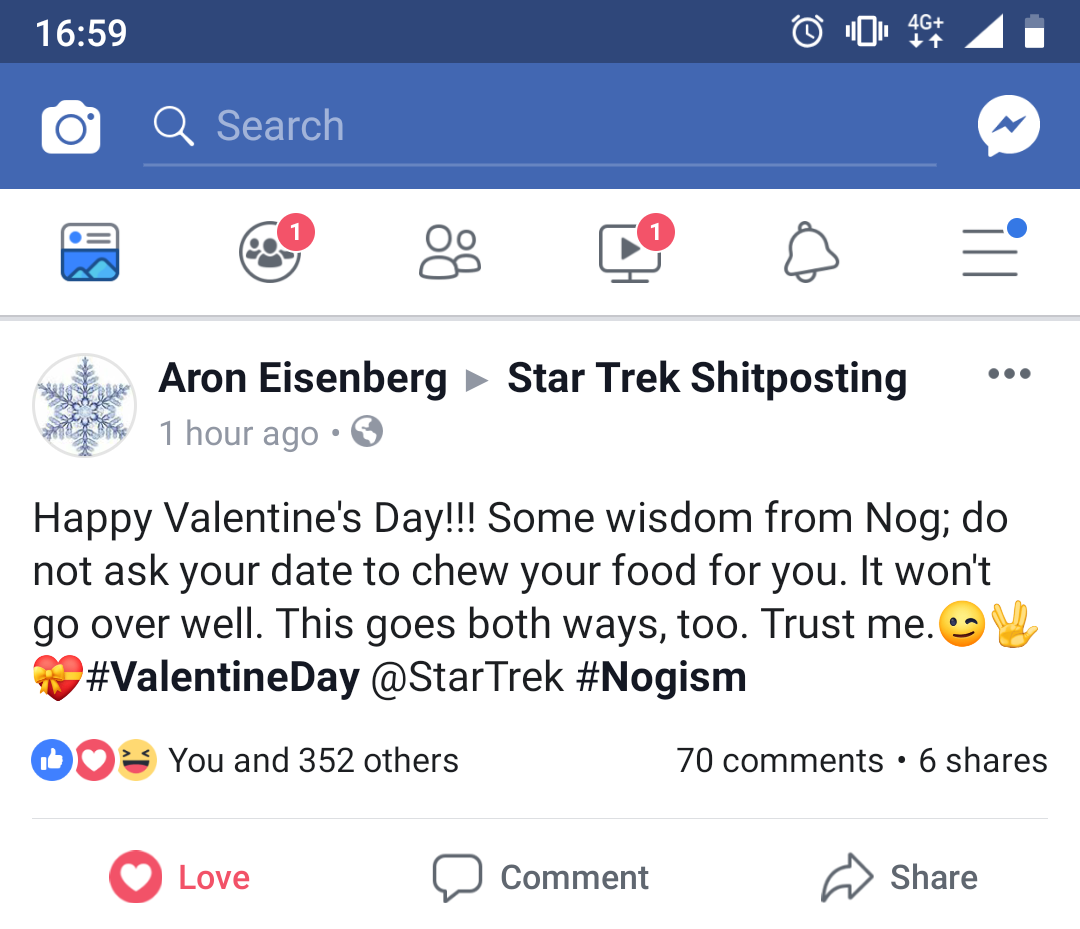Open the Notifications bell icon
This screenshot has width=1080, height=929.
click(x=811, y=252)
